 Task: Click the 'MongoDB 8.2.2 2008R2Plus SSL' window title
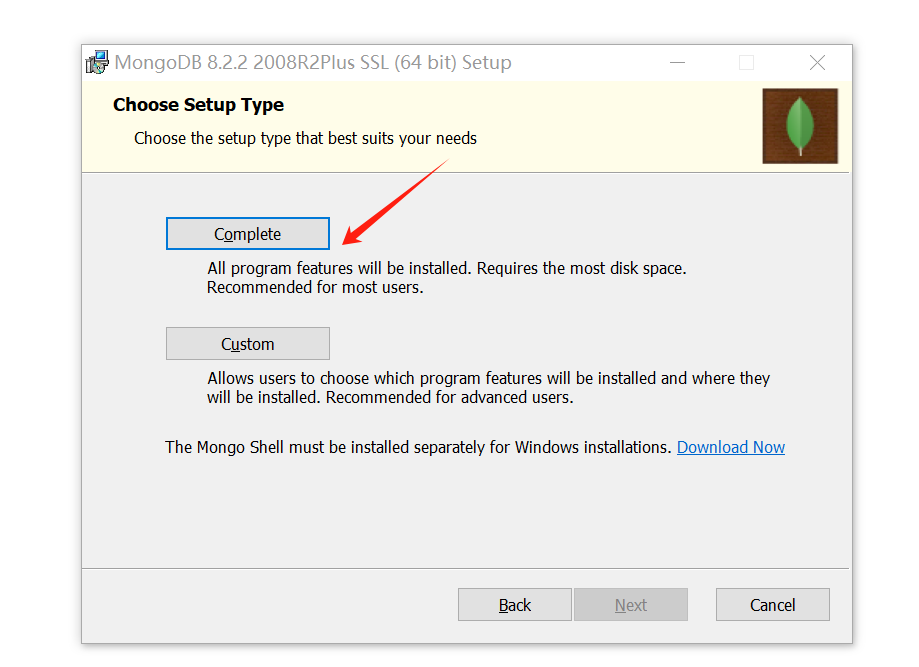click(313, 62)
